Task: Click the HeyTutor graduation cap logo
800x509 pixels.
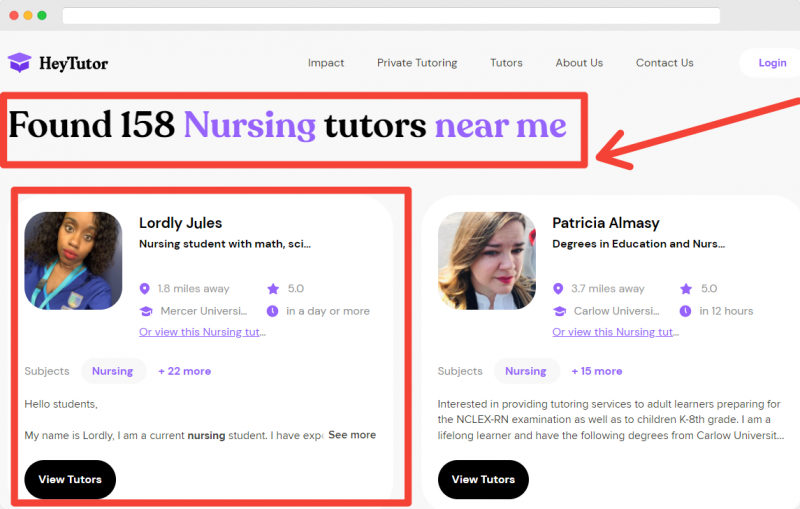Action: [19, 62]
